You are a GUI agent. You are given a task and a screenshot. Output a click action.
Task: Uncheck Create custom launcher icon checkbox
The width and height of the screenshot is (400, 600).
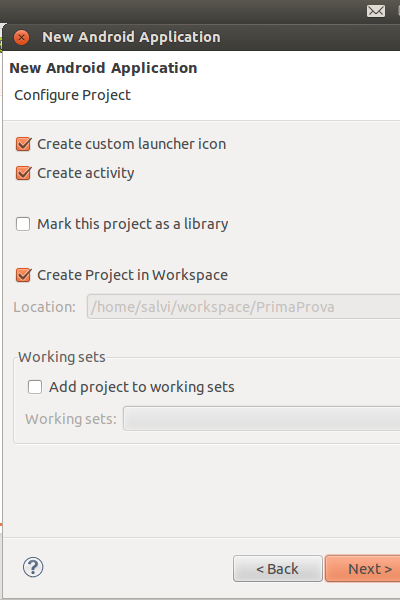pyautogui.click(x=23, y=144)
